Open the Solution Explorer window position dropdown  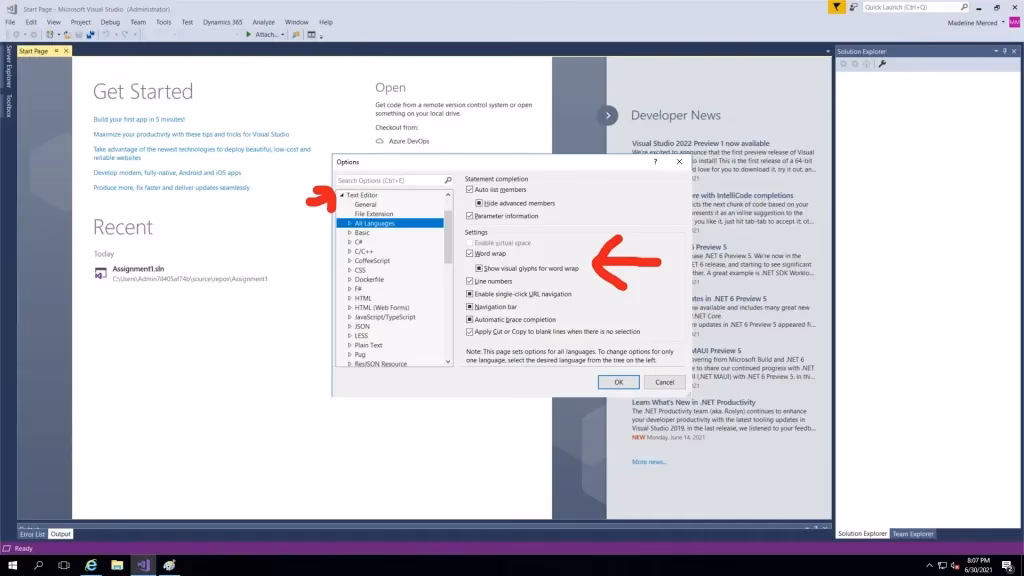(996, 51)
